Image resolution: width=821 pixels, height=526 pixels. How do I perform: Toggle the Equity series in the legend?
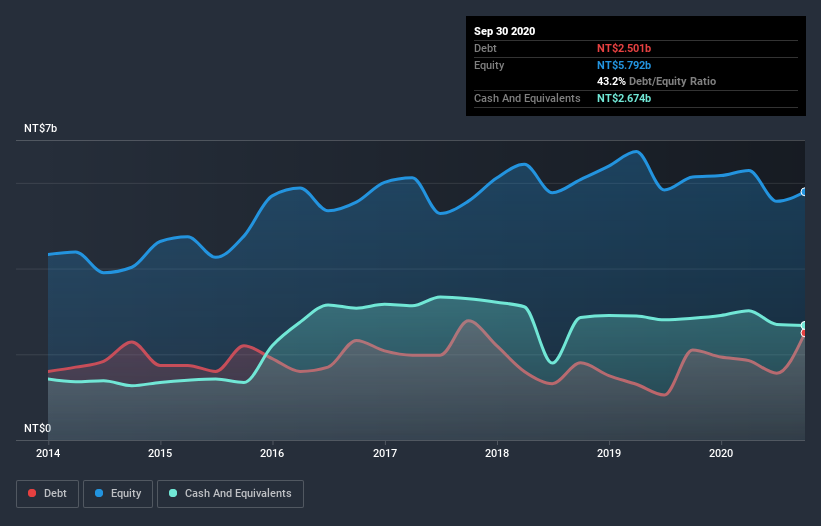tap(118, 494)
